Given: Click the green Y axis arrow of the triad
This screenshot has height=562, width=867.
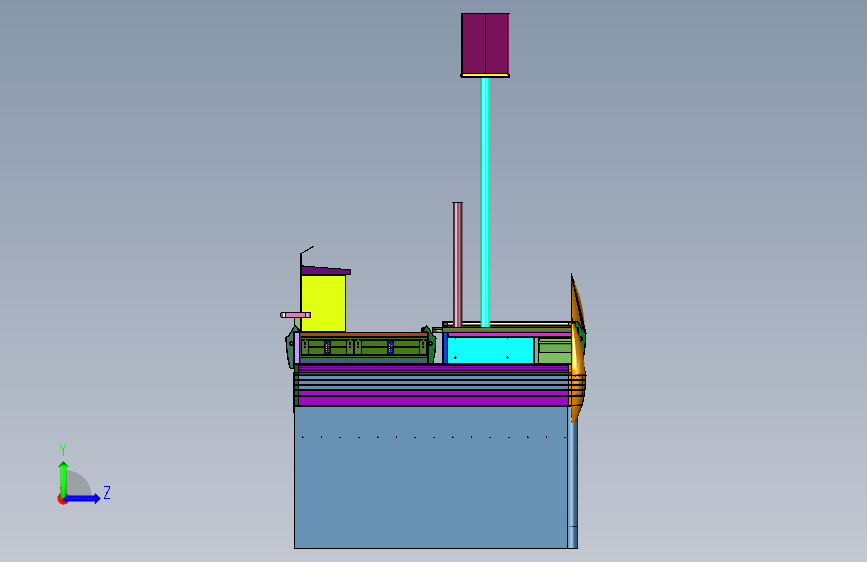Looking at the screenshot, I should tap(63, 478).
